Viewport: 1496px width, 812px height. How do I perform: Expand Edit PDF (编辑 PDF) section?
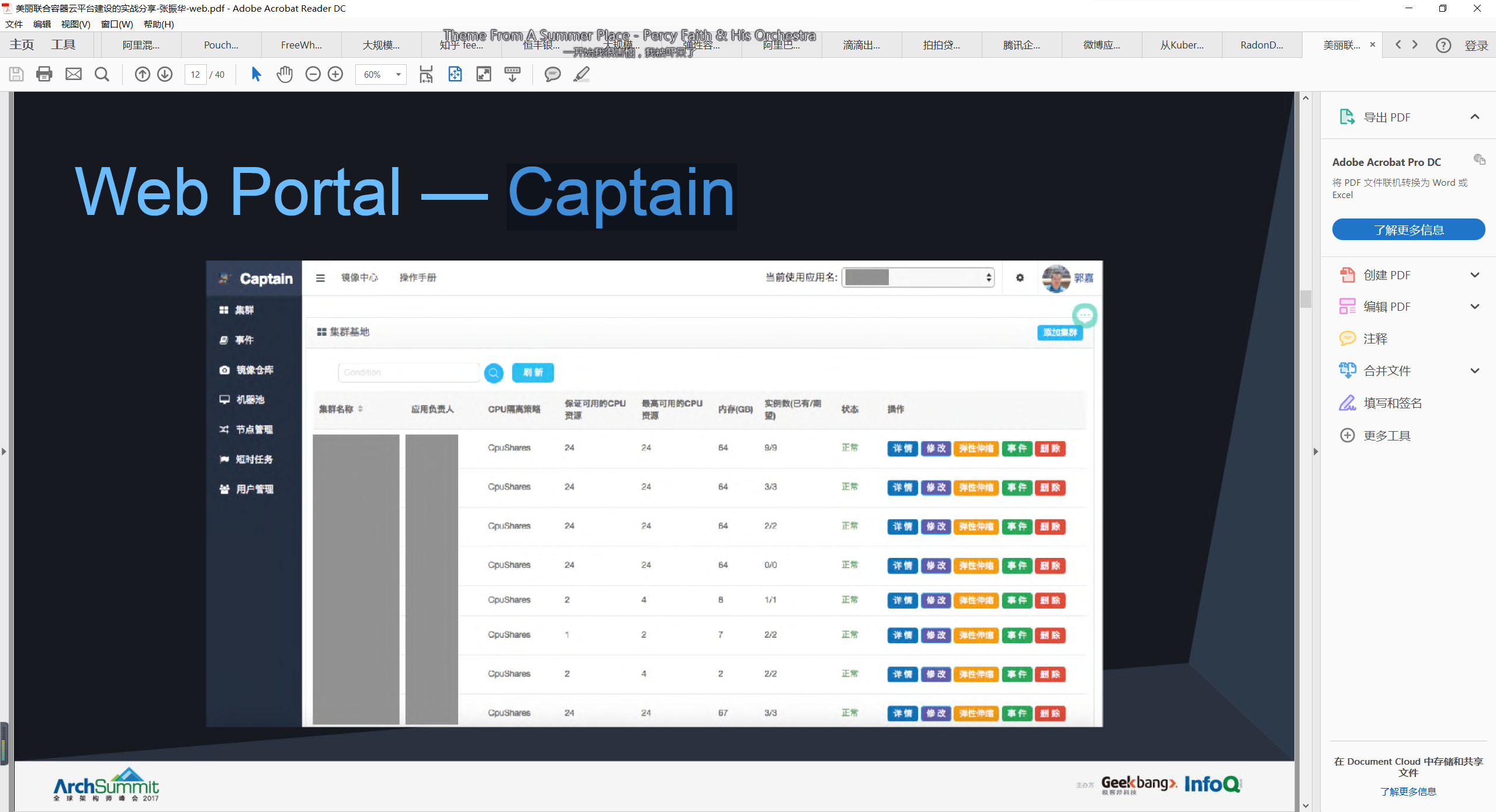point(1474,306)
